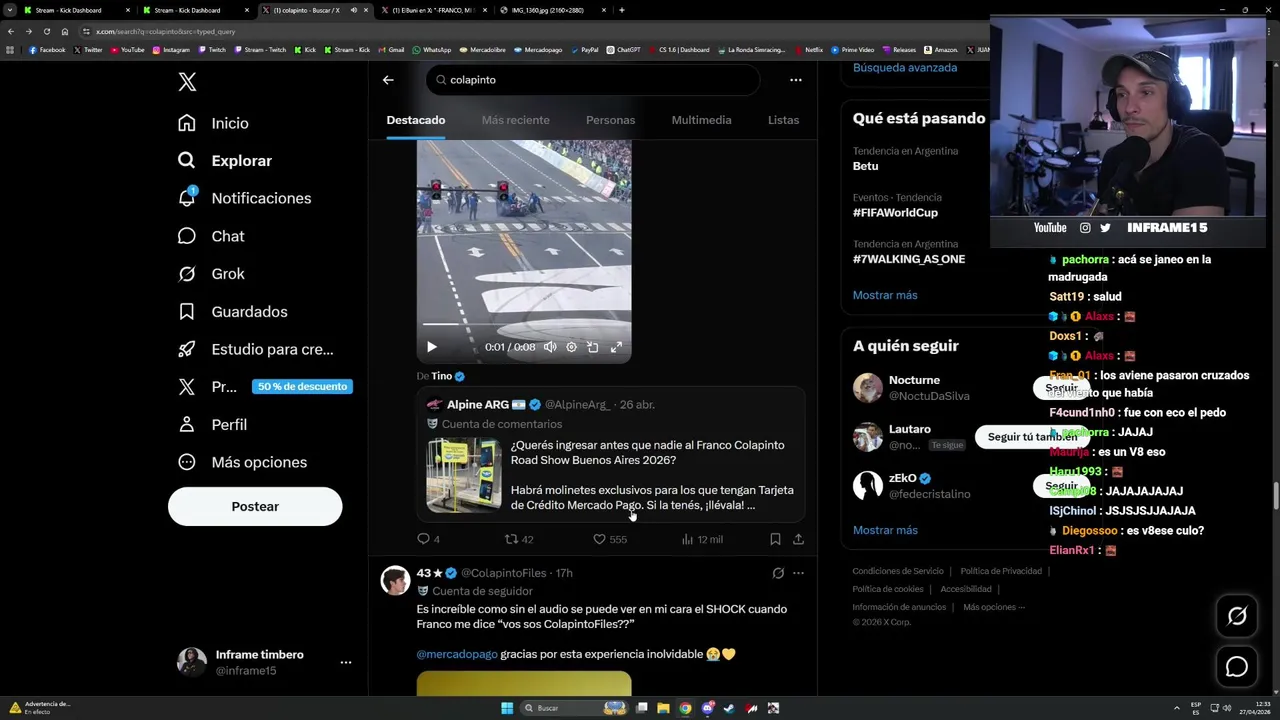Click the Postear button
This screenshot has height=720, width=1280.
(255, 506)
